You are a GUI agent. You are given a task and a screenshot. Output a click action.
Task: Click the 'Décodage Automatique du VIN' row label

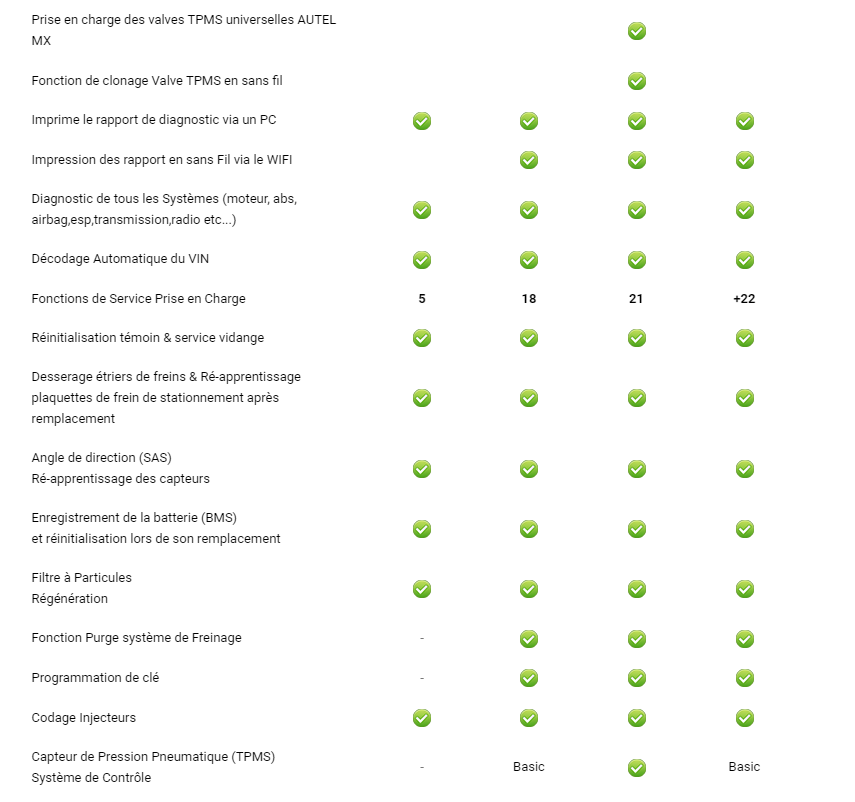click(x=120, y=259)
